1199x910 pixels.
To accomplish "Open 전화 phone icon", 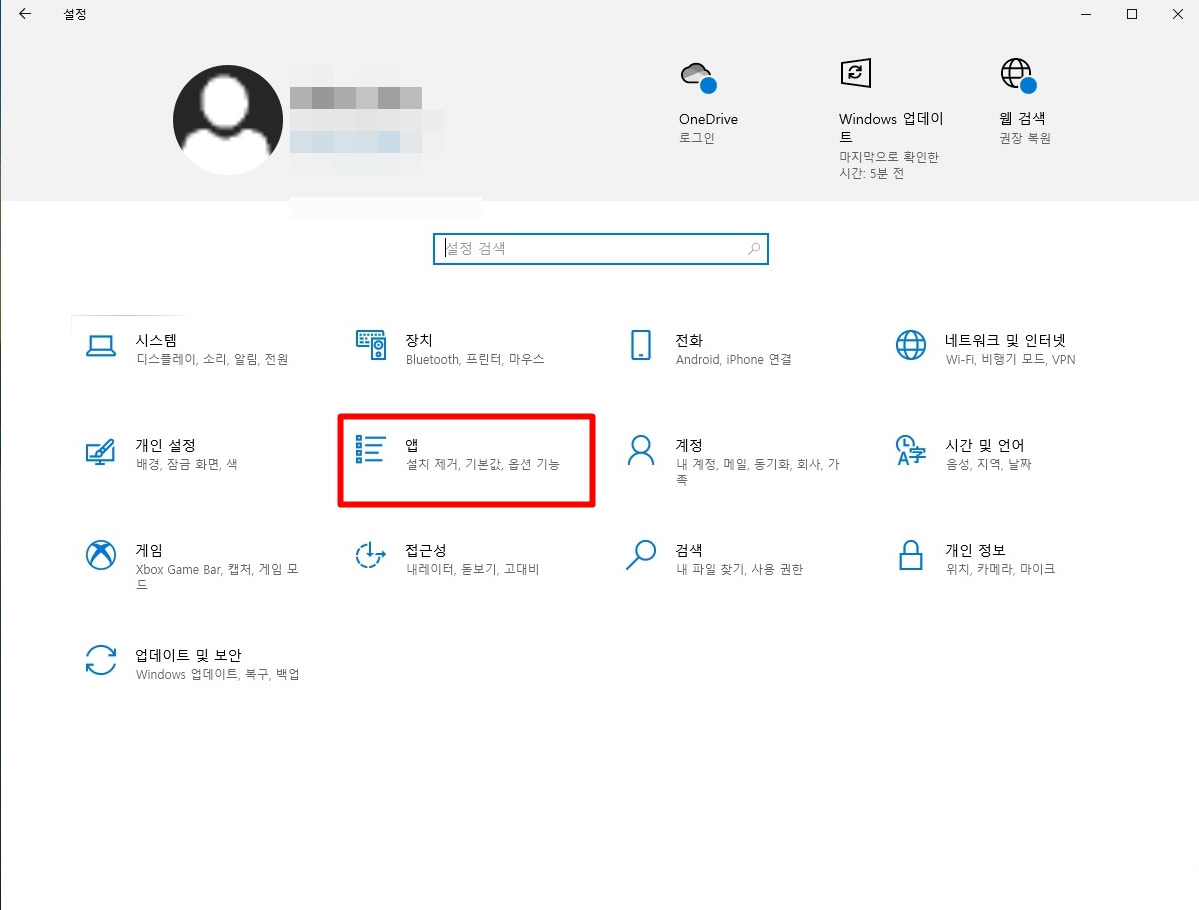I will [x=641, y=345].
